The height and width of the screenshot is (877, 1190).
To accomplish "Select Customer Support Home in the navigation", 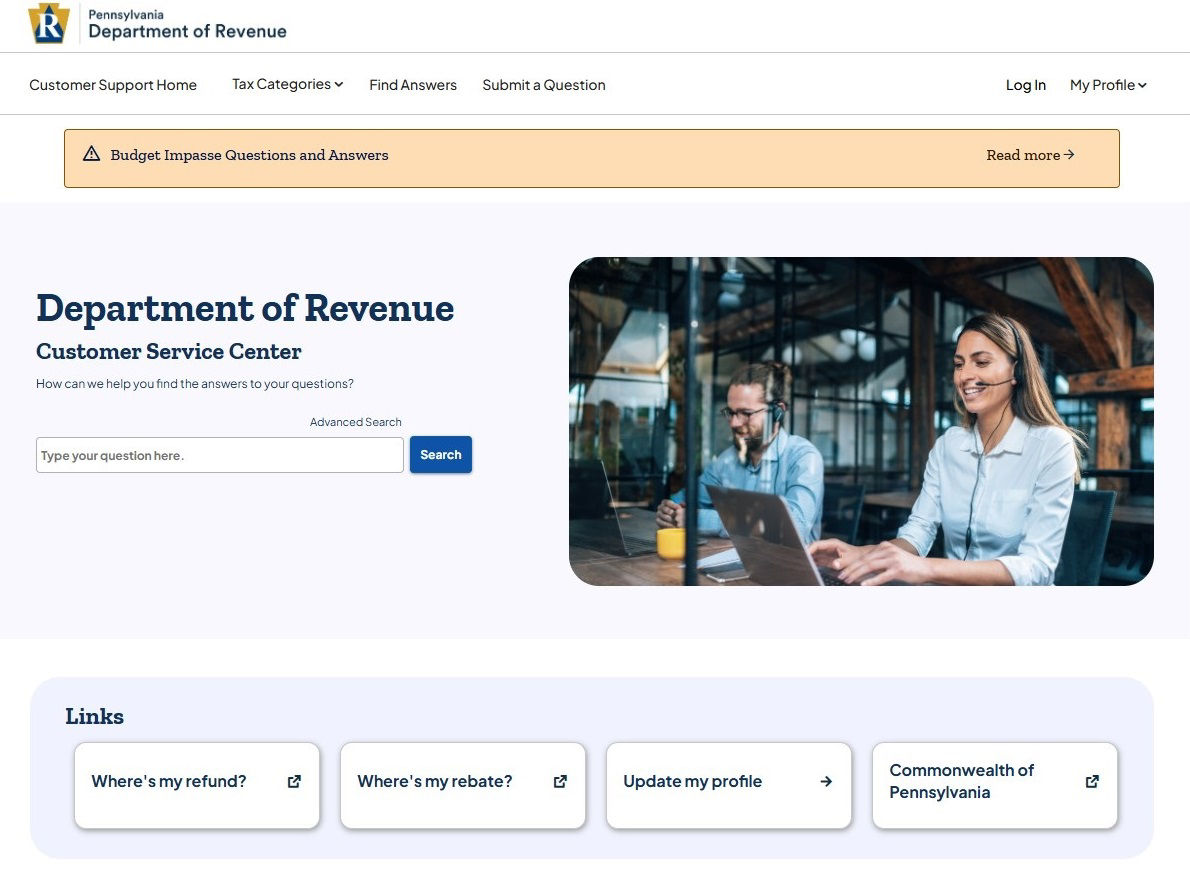I will 113,85.
